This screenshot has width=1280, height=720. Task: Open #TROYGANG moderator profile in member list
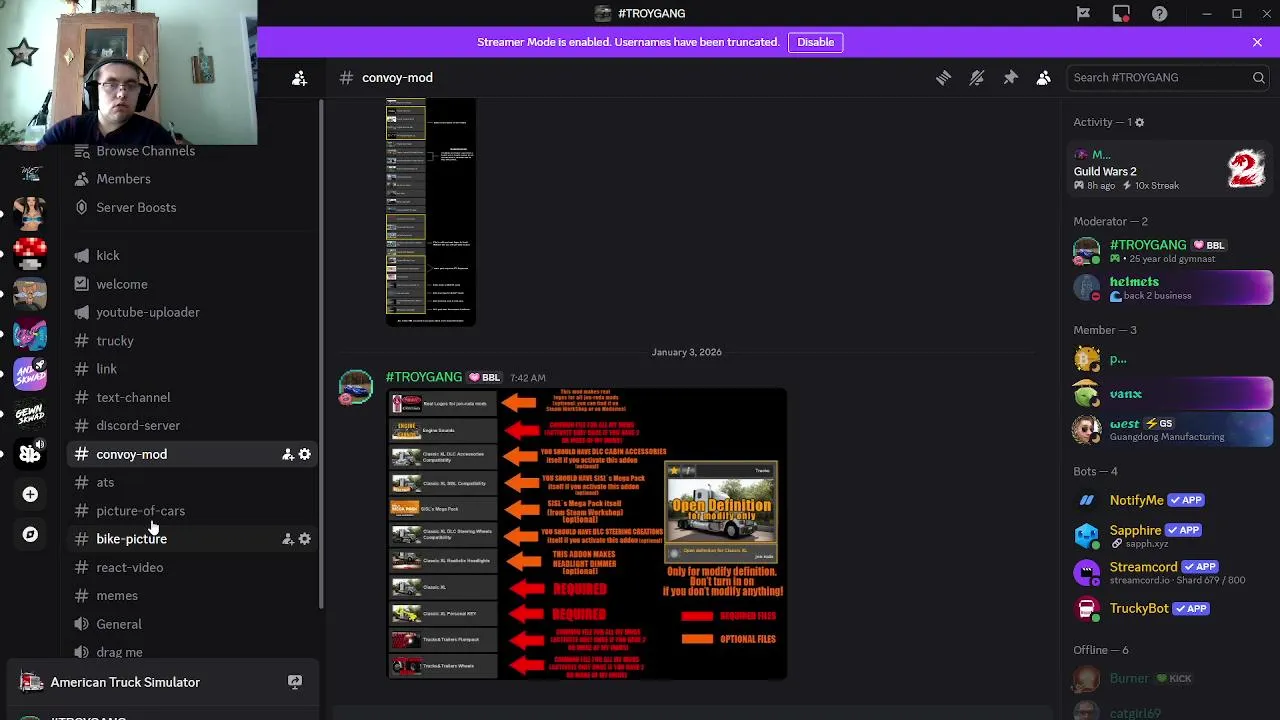click(1170, 251)
